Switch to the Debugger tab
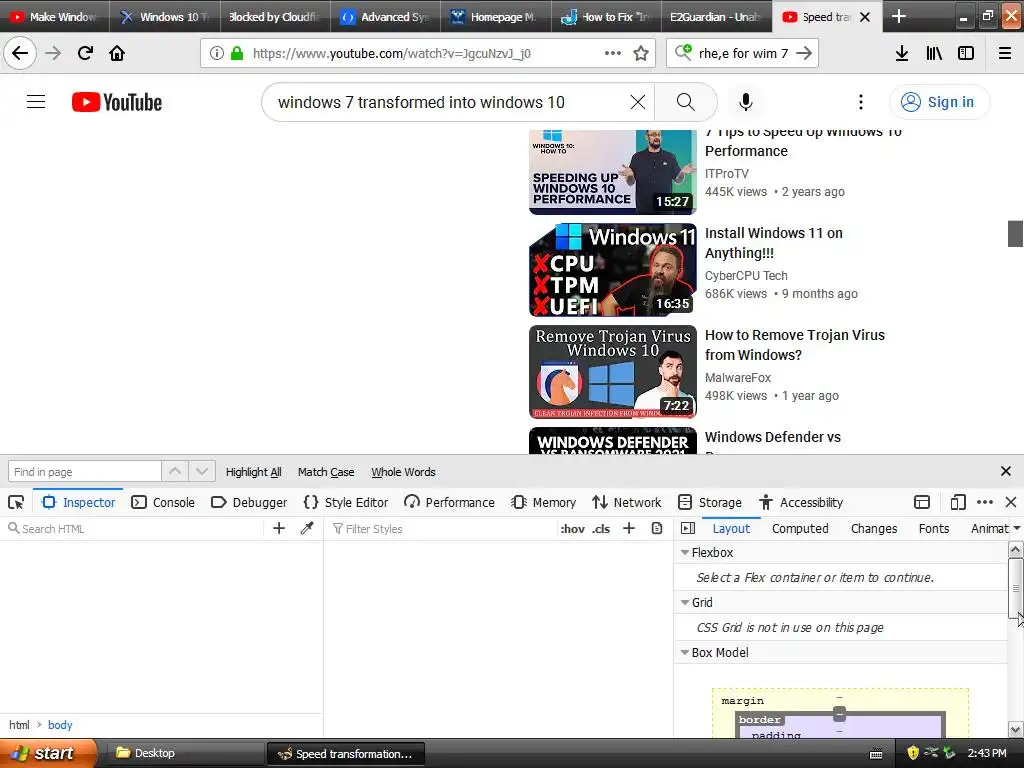 (x=249, y=502)
